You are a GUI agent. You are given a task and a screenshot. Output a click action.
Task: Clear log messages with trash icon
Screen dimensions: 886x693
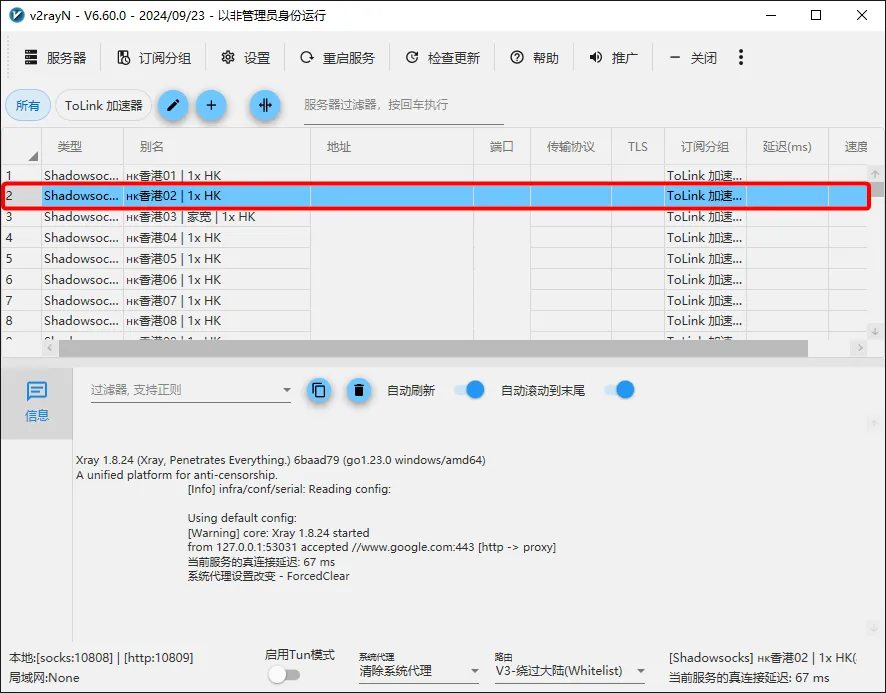[359, 390]
